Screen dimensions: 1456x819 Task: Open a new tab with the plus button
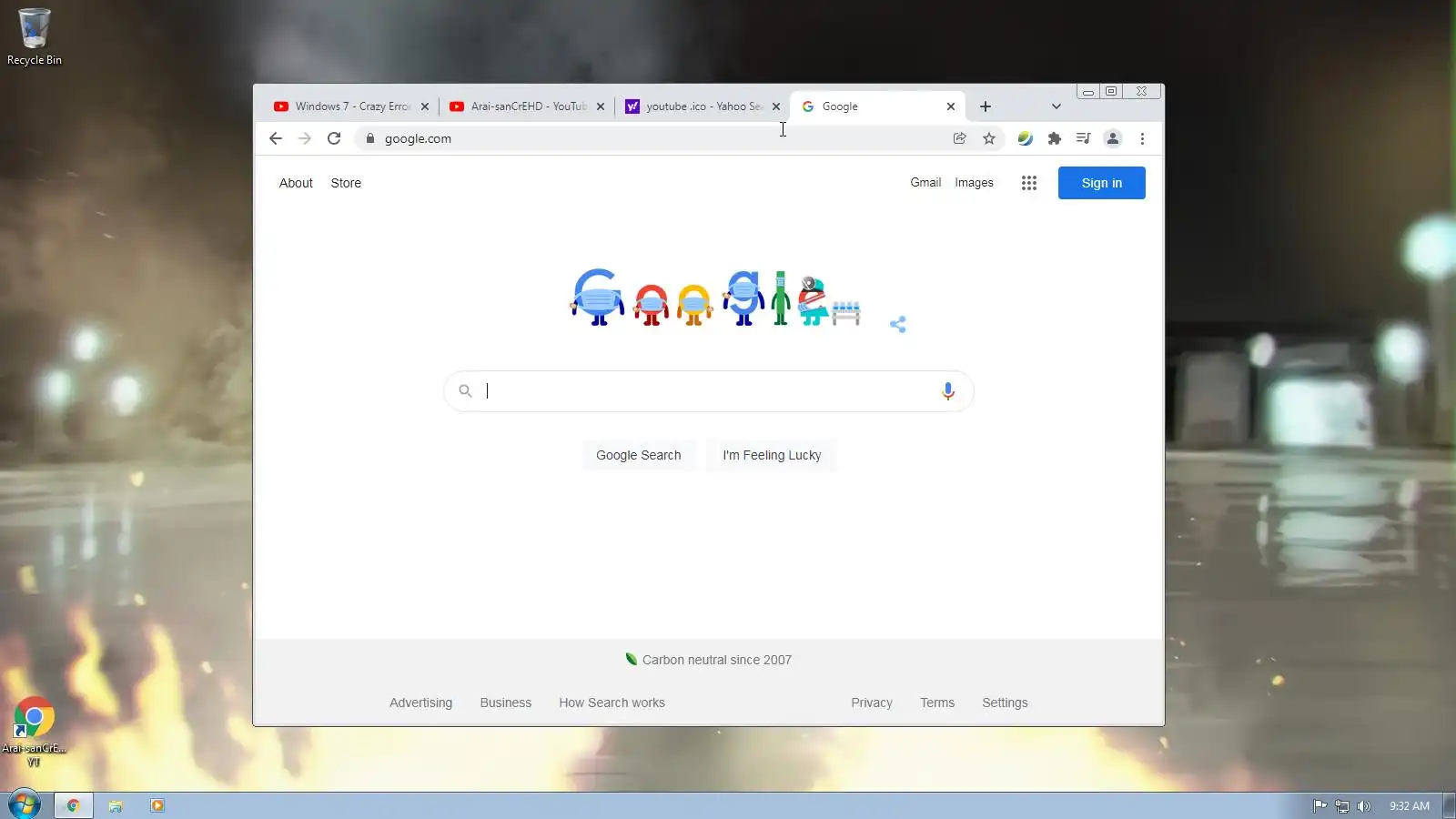tap(986, 106)
